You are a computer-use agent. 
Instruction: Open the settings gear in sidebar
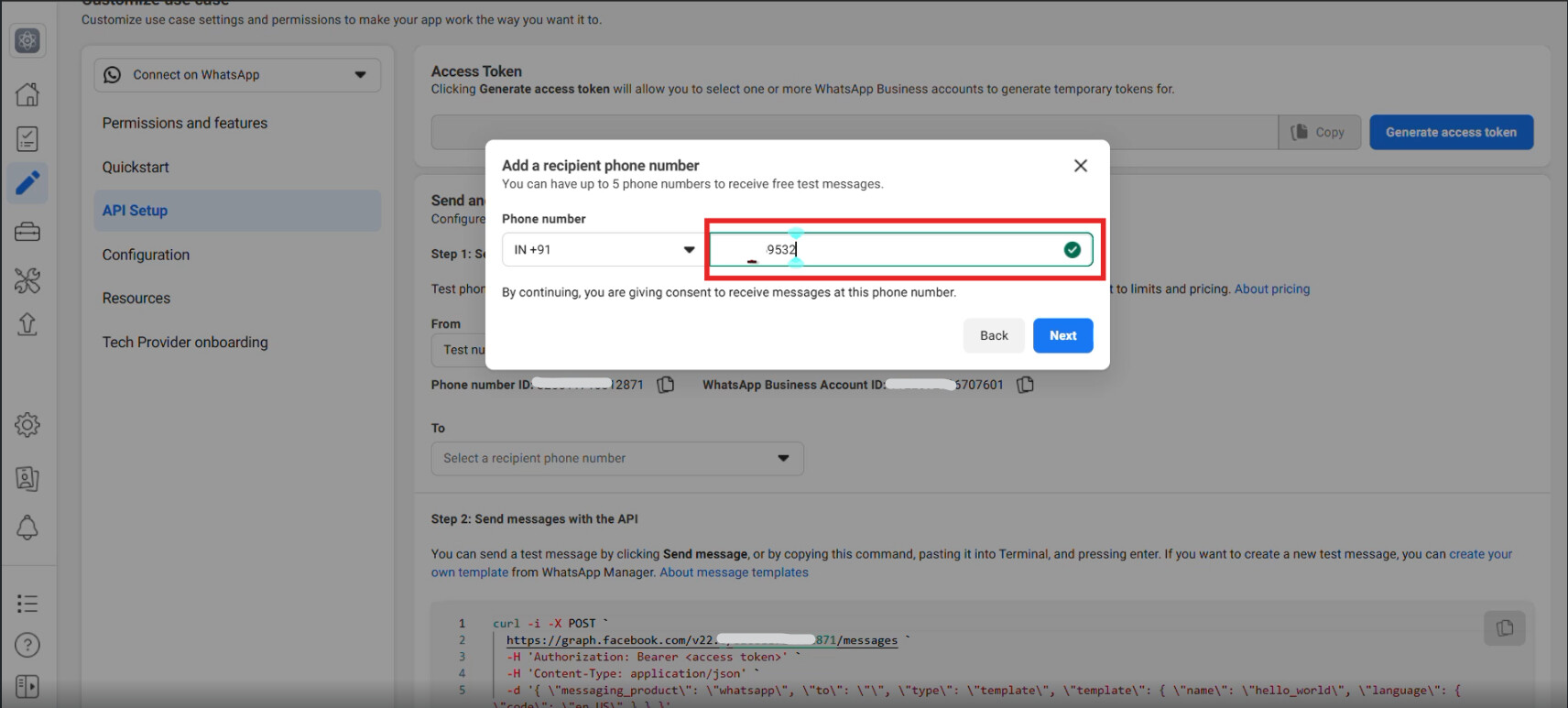(x=27, y=425)
